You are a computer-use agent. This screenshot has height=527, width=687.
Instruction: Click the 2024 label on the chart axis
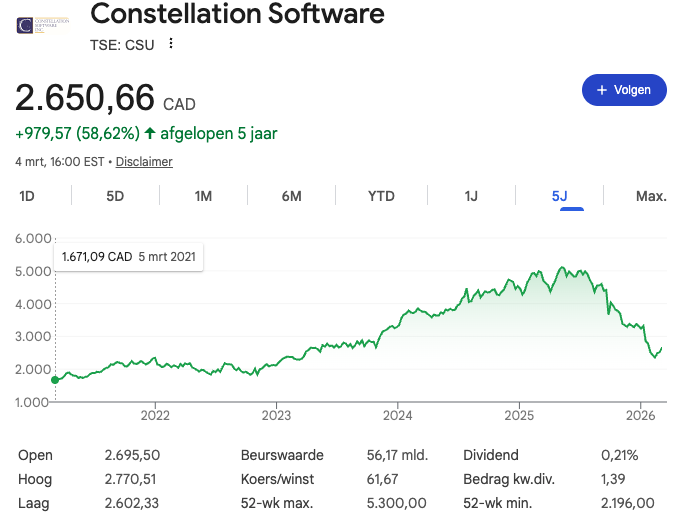[397, 414]
